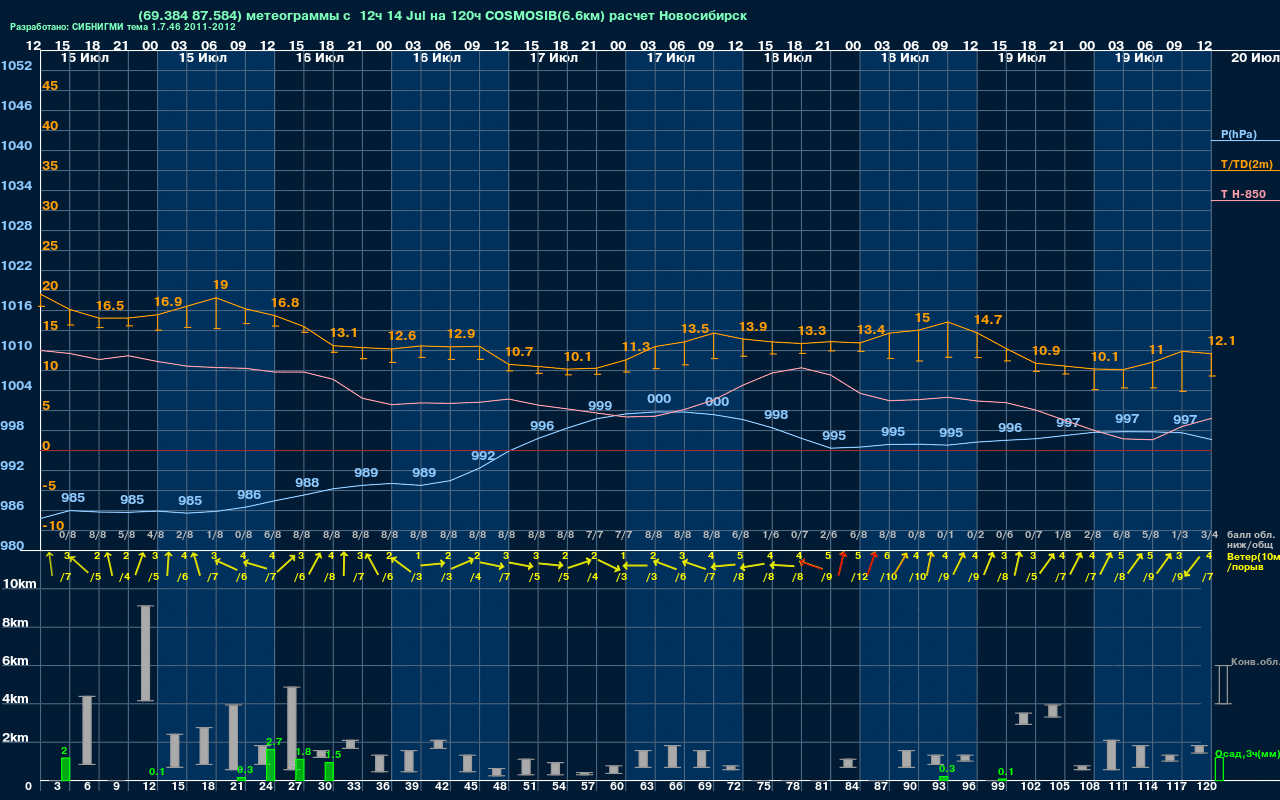Click pressure axis value '1004'
Viewport: 1280px width, 800px height.
tap(16, 386)
